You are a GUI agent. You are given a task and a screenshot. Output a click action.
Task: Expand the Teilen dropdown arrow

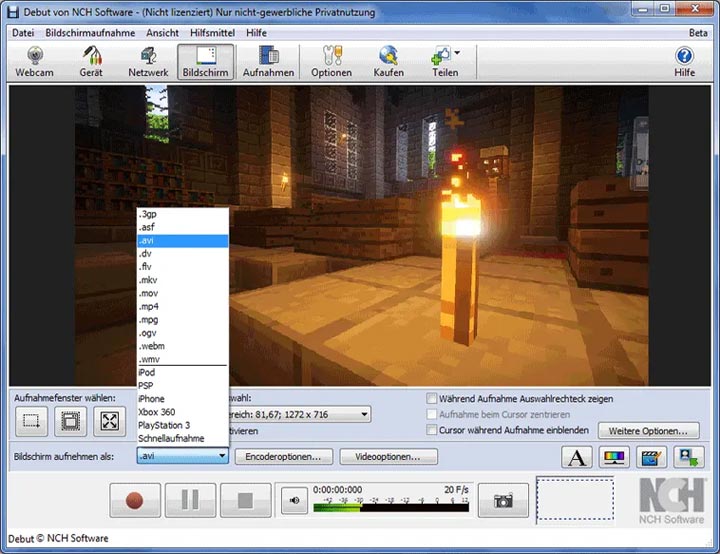(457, 53)
